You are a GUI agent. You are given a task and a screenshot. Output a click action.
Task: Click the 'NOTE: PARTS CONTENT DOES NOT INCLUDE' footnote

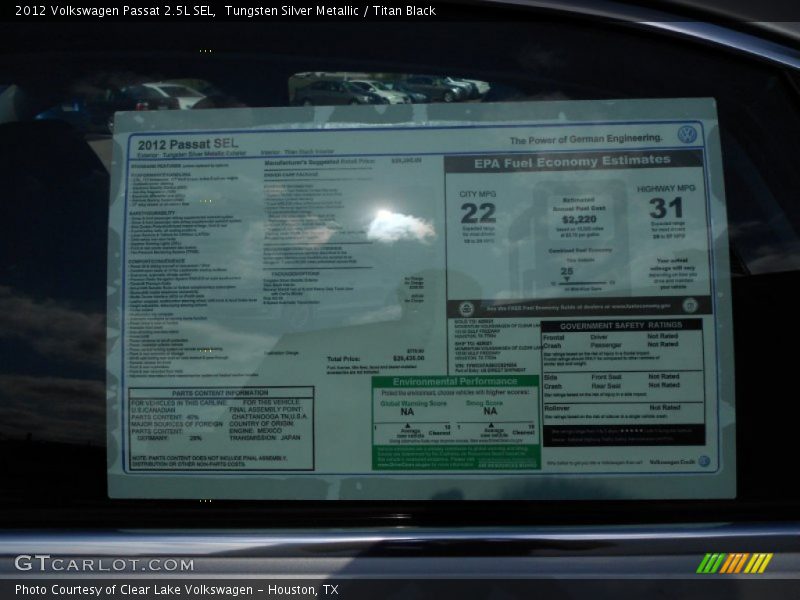coord(209,458)
